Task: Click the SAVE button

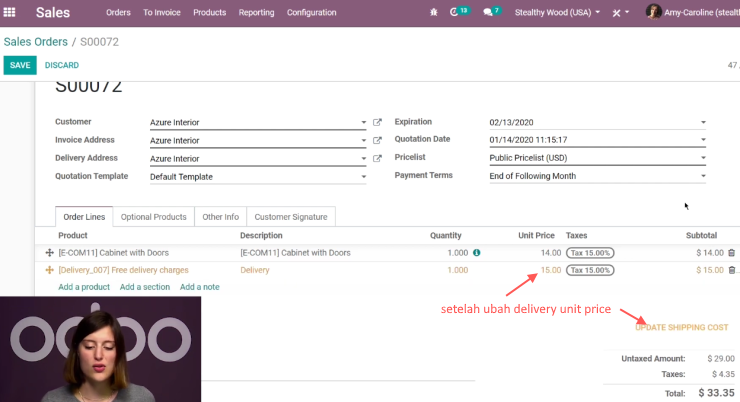Action: coord(20,65)
